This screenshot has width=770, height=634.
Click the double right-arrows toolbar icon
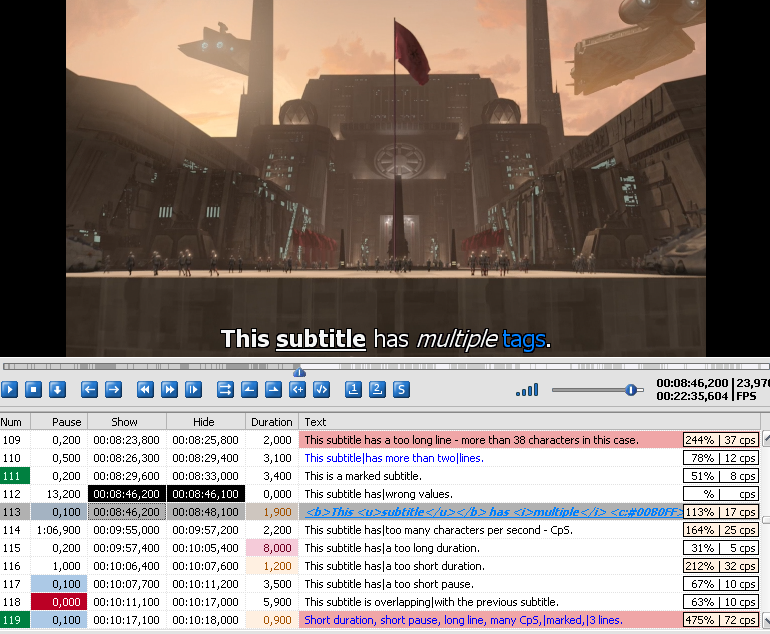click(225, 389)
